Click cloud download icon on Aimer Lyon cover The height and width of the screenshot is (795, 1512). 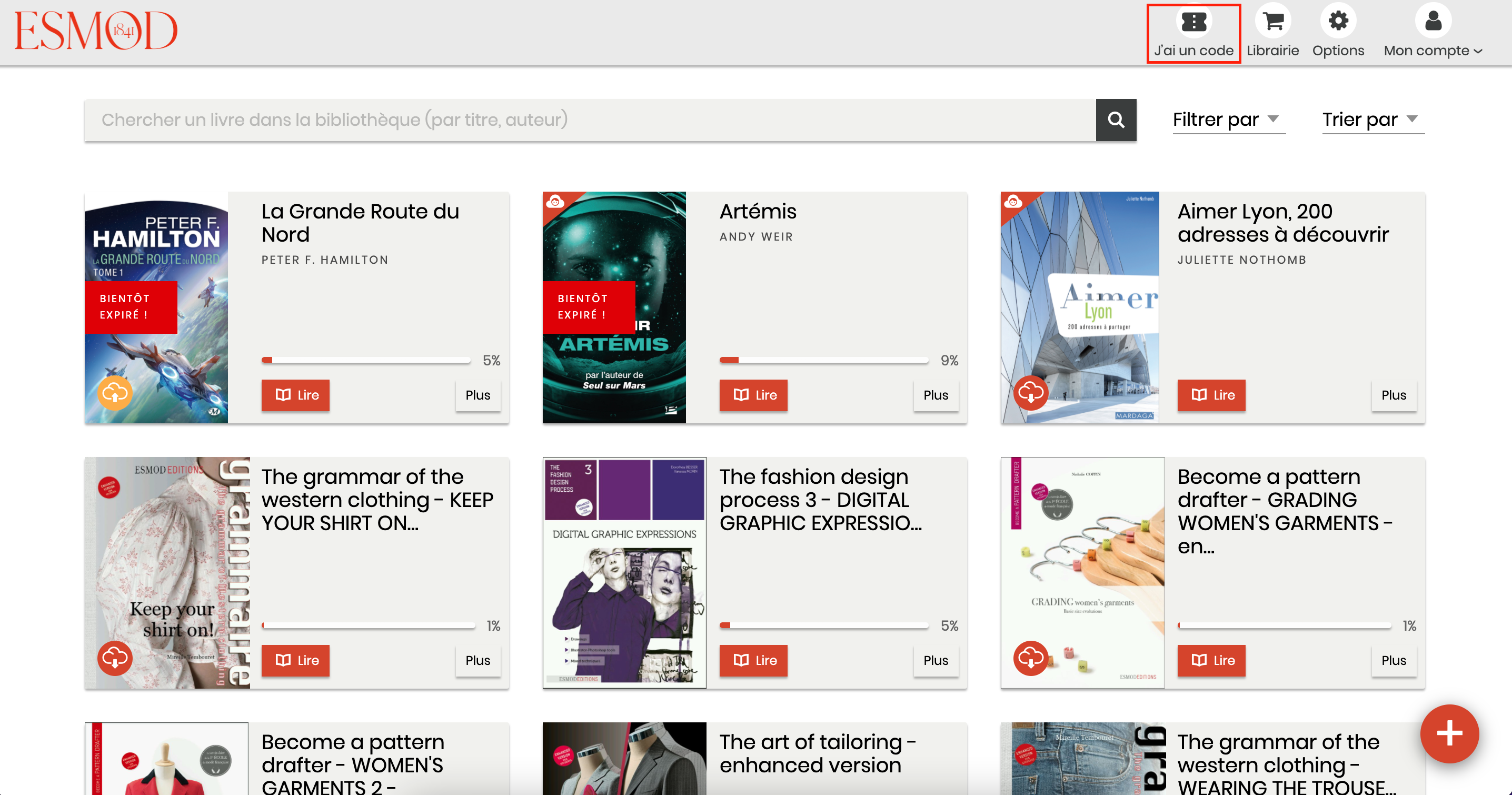pyautogui.click(x=1030, y=393)
